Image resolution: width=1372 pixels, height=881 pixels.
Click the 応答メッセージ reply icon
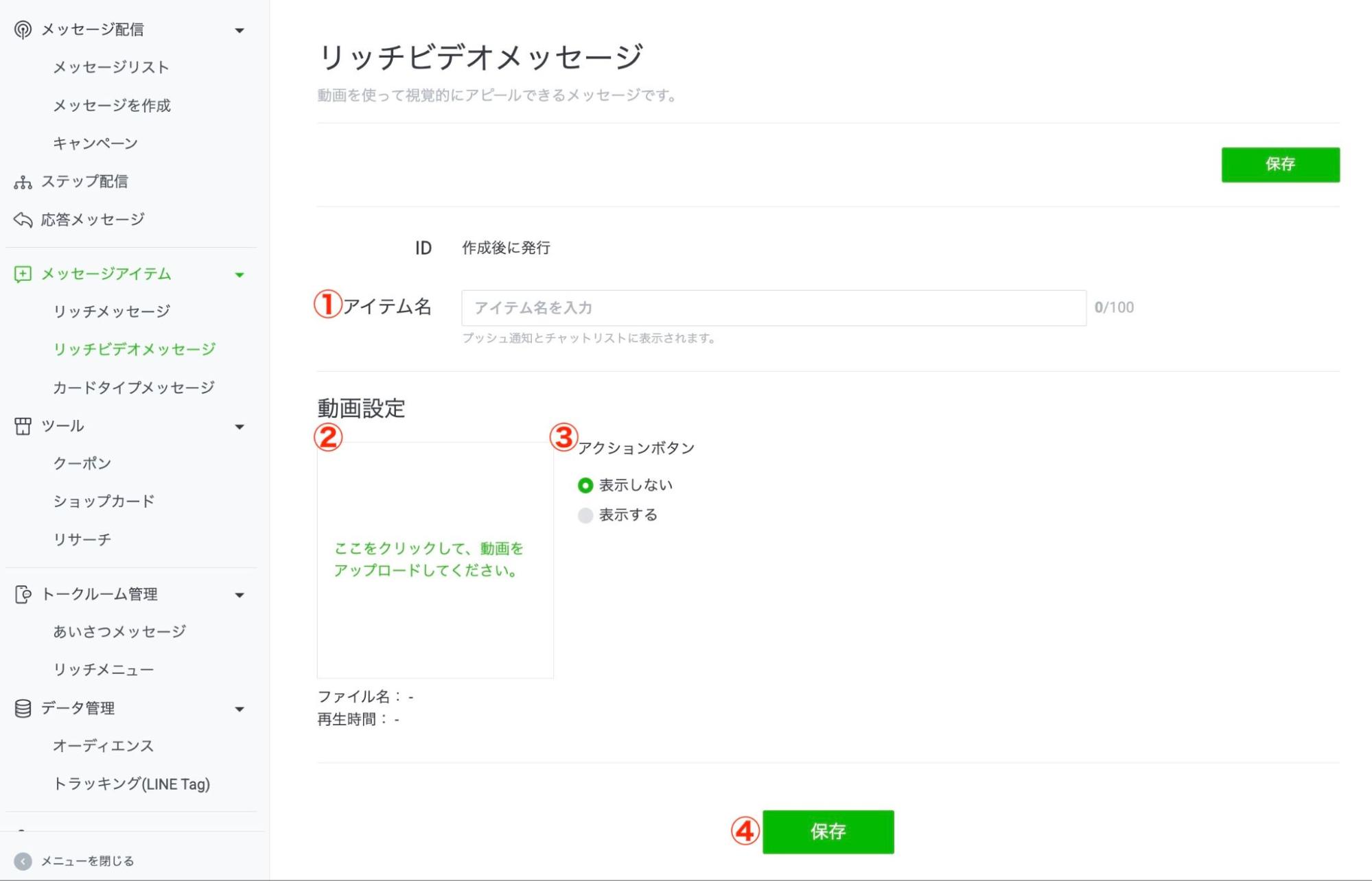(22, 220)
